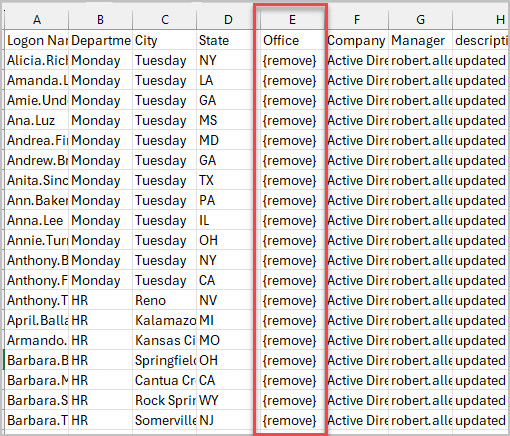
Task: Select the Springfield city cell
Action: (165, 360)
